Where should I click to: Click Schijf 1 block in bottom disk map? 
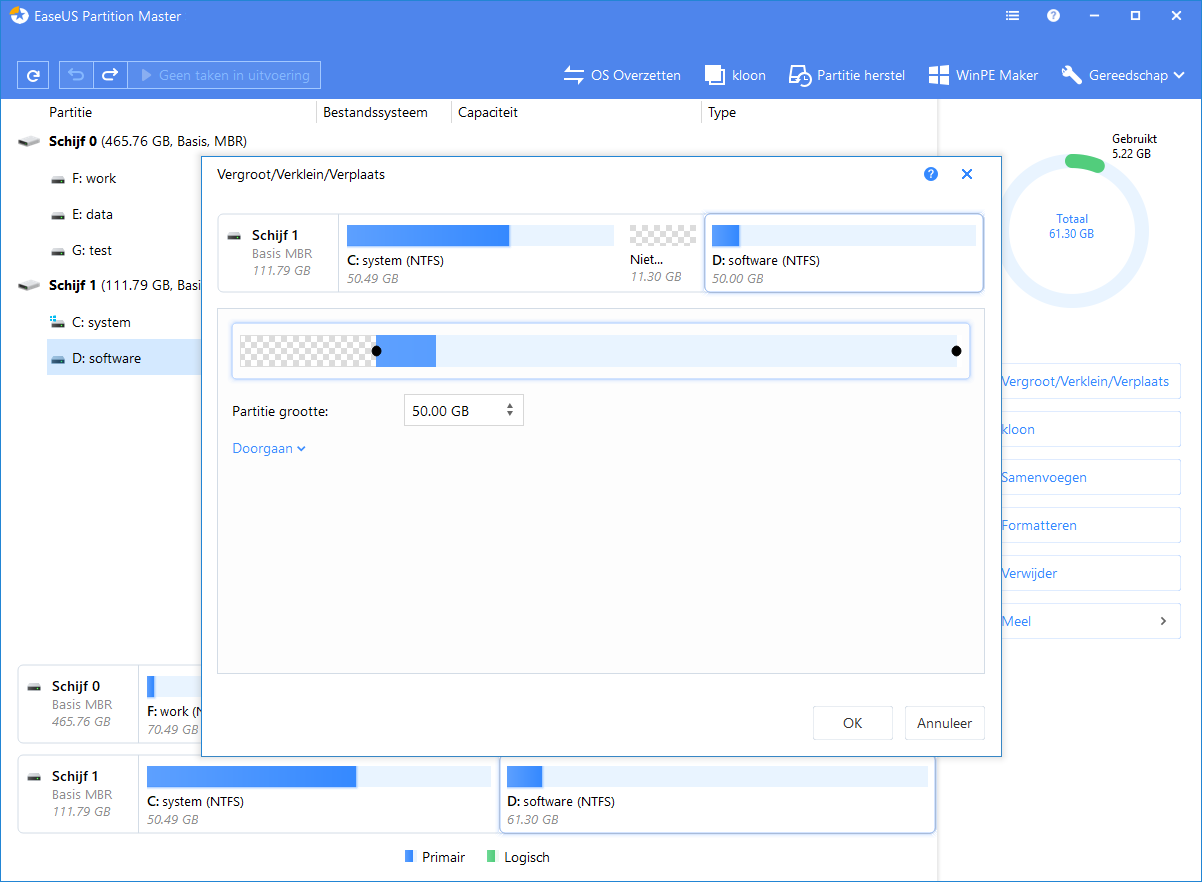coord(78,794)
